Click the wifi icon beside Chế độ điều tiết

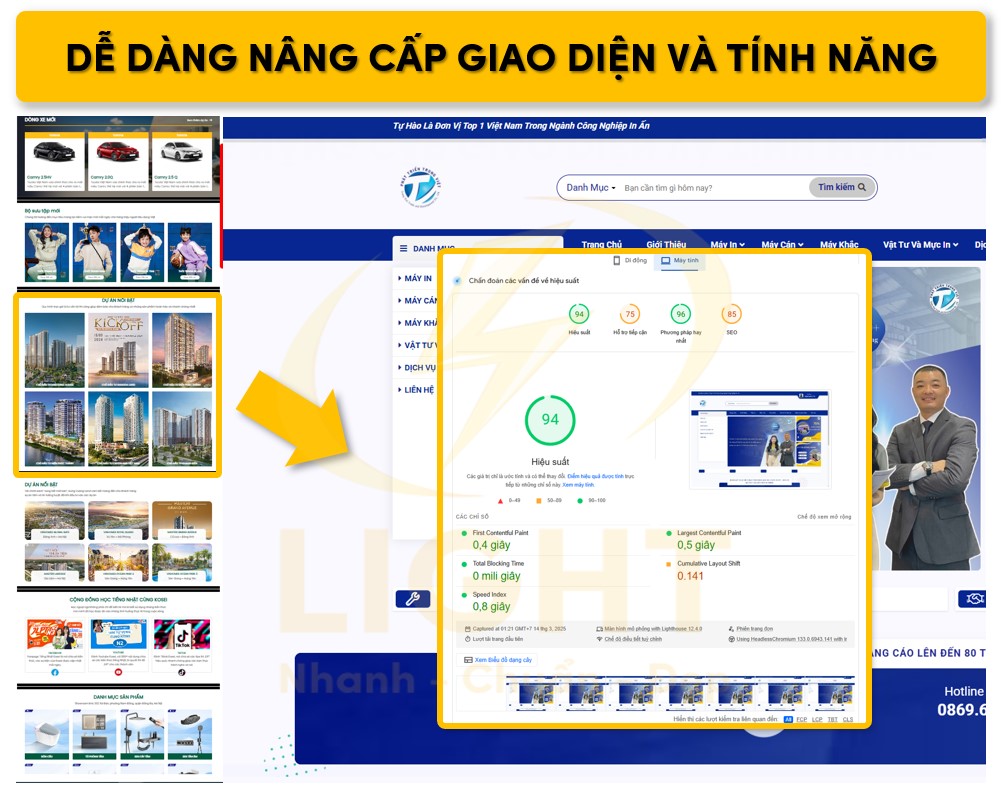click(599, 639)
